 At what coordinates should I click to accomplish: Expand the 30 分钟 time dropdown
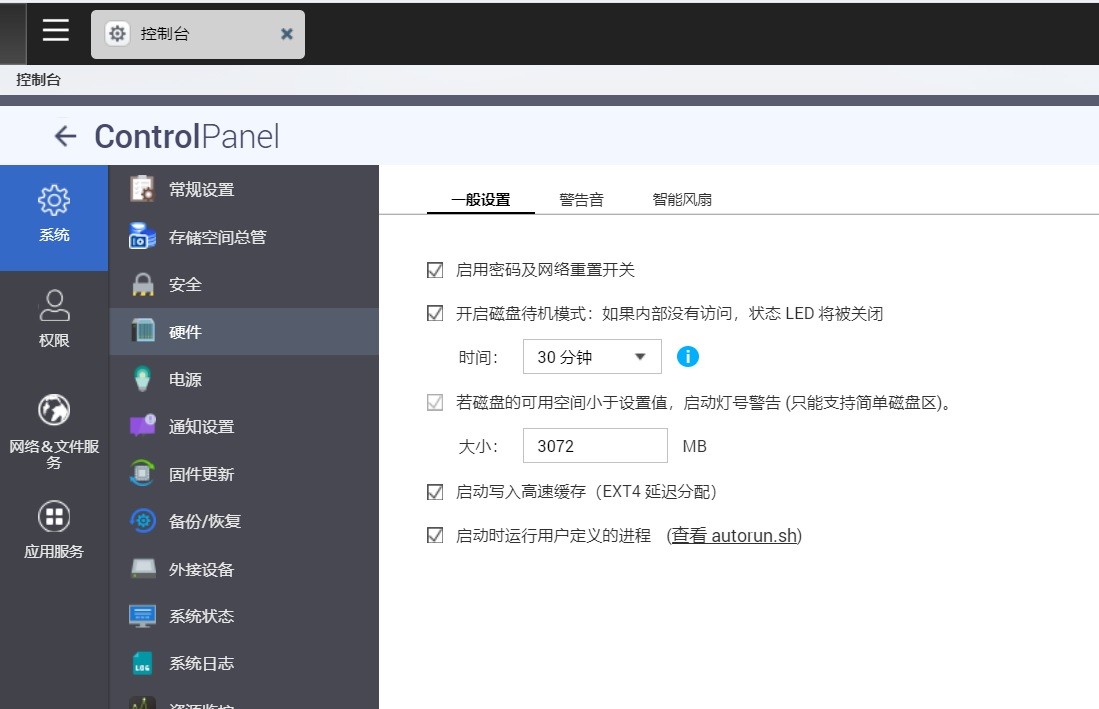(x=591, y=357)
